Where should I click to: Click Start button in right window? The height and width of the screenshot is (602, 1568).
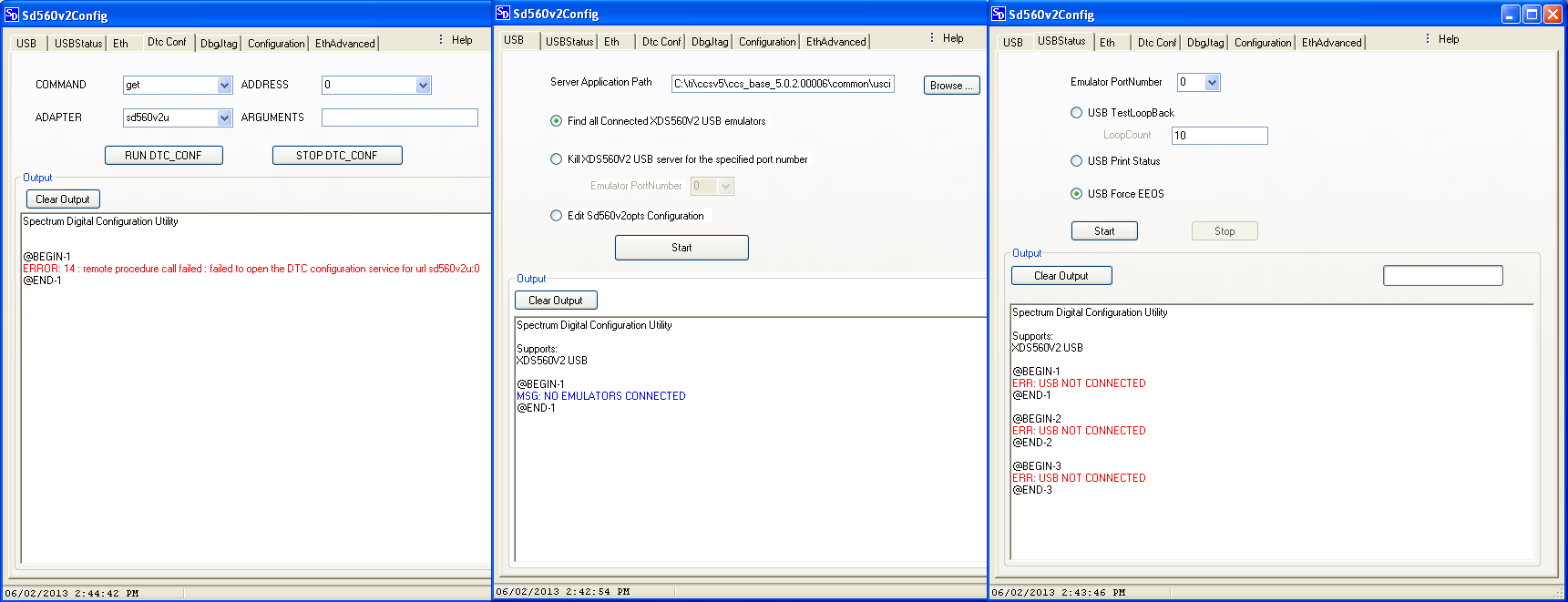1104,231
